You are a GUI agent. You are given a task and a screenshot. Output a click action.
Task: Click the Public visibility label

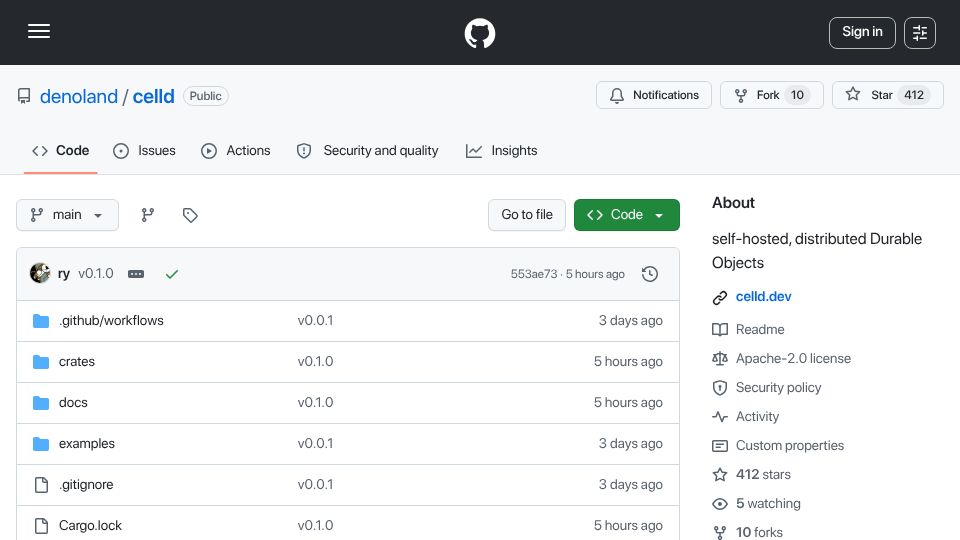coord(206,96)
